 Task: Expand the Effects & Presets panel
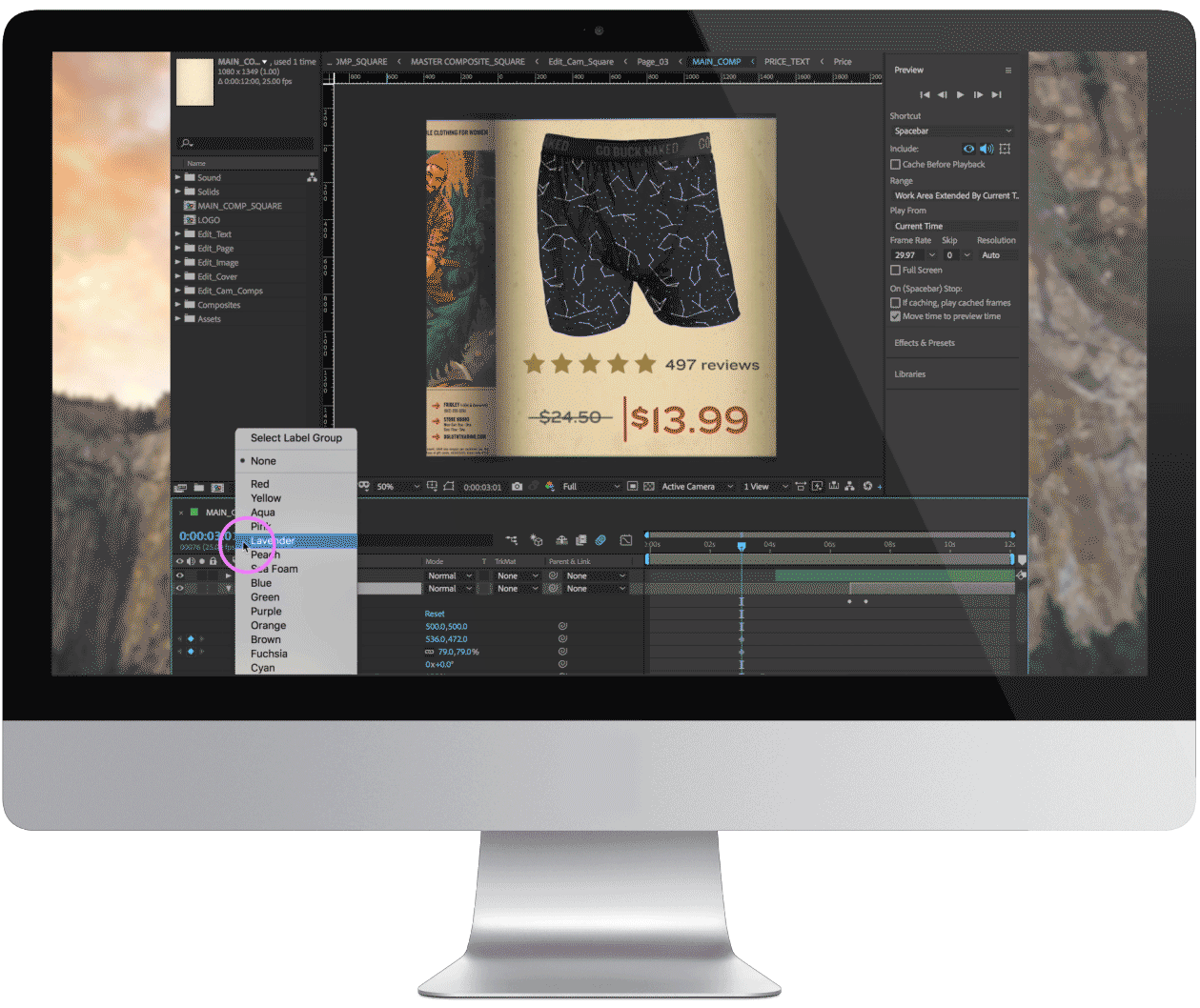(x=925, y=343)
